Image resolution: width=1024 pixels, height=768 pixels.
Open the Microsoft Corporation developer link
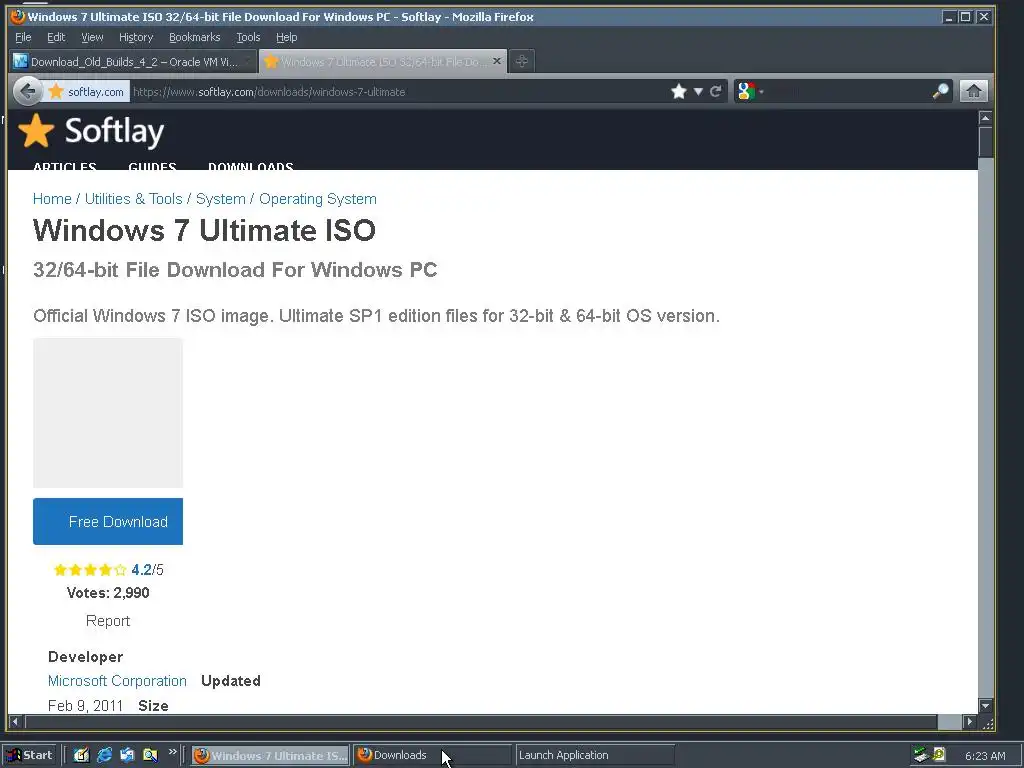pos(117,681)
